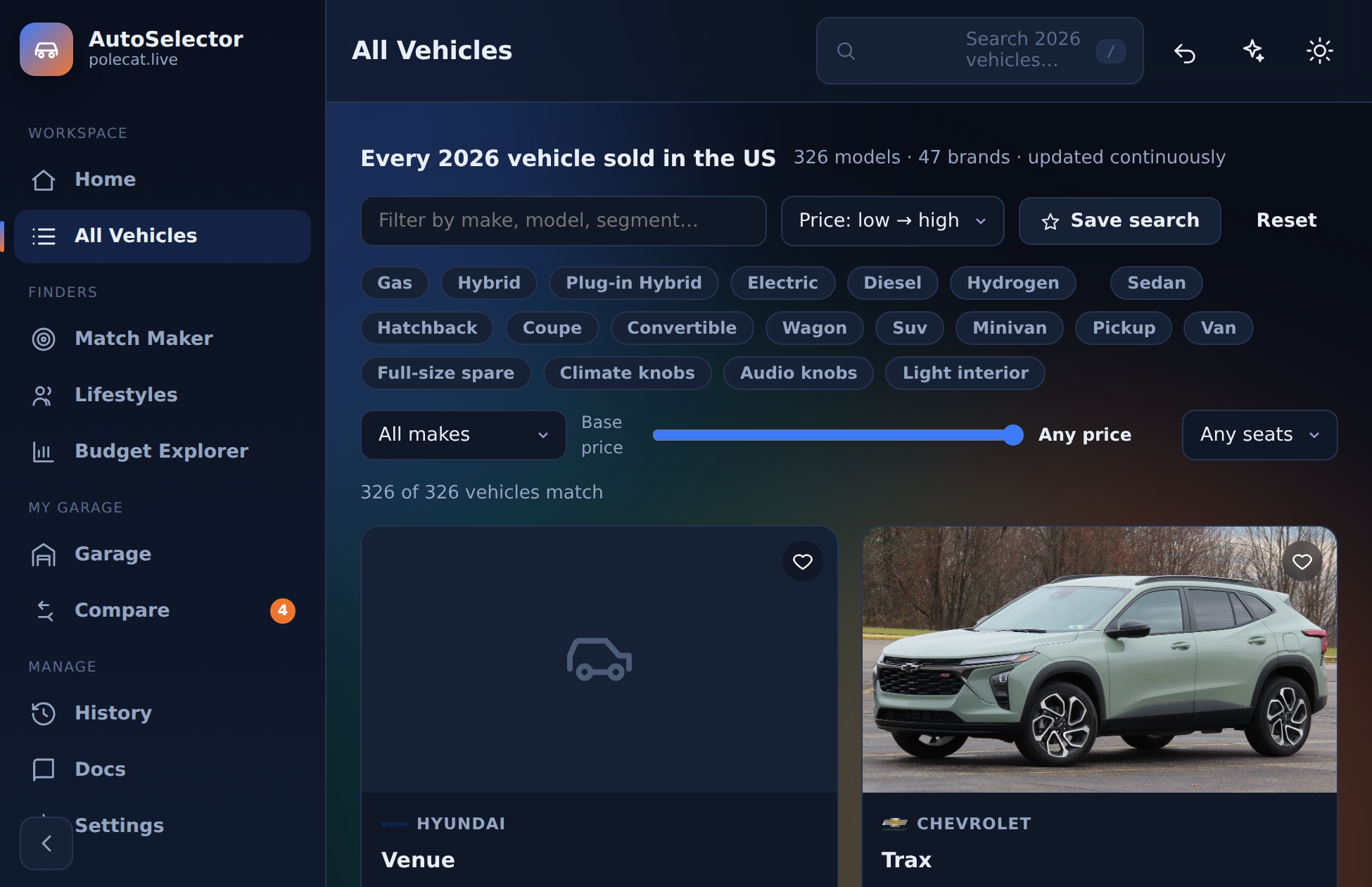
Task: Favorite the Hyundai Venue with heart icon
Action: point(803,561)
